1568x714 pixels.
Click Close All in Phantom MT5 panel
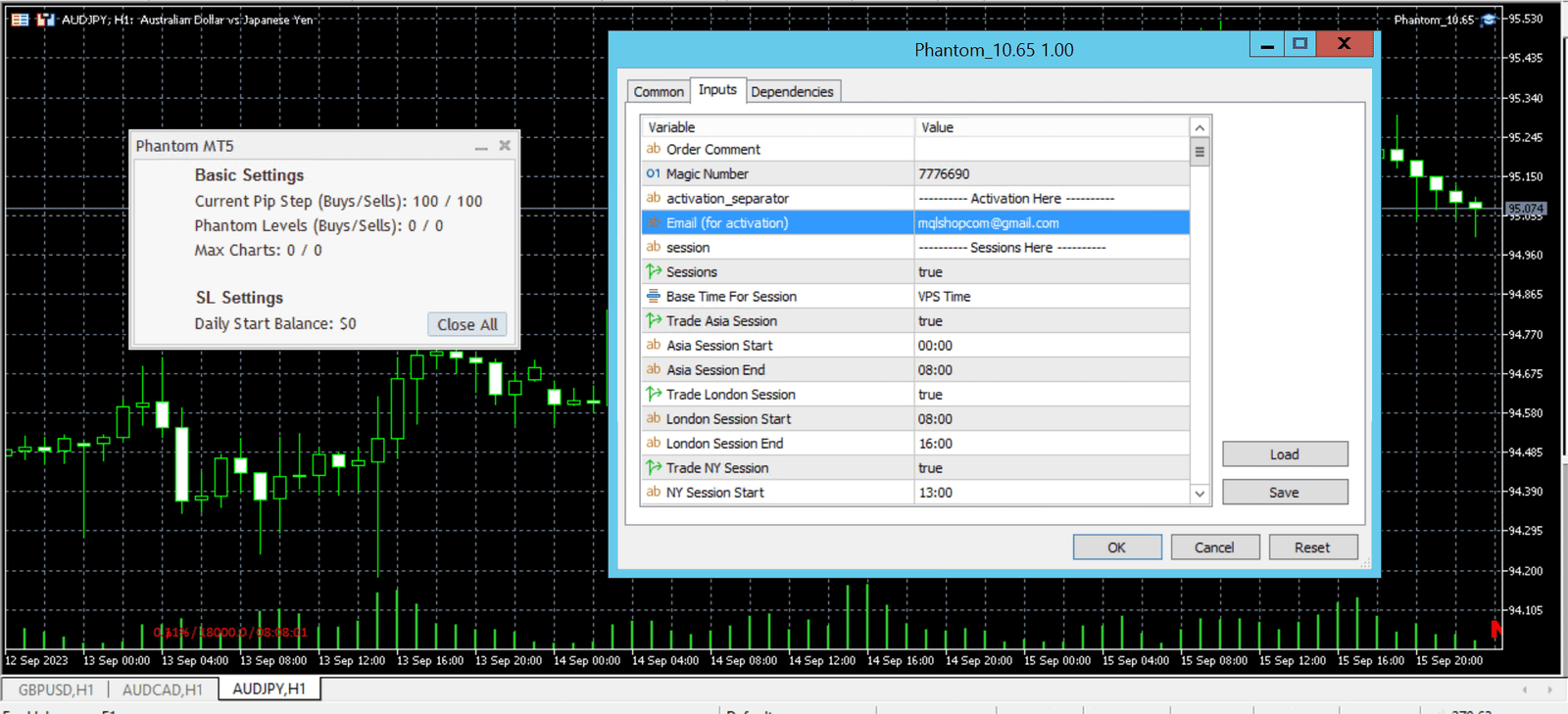(466, 324)
